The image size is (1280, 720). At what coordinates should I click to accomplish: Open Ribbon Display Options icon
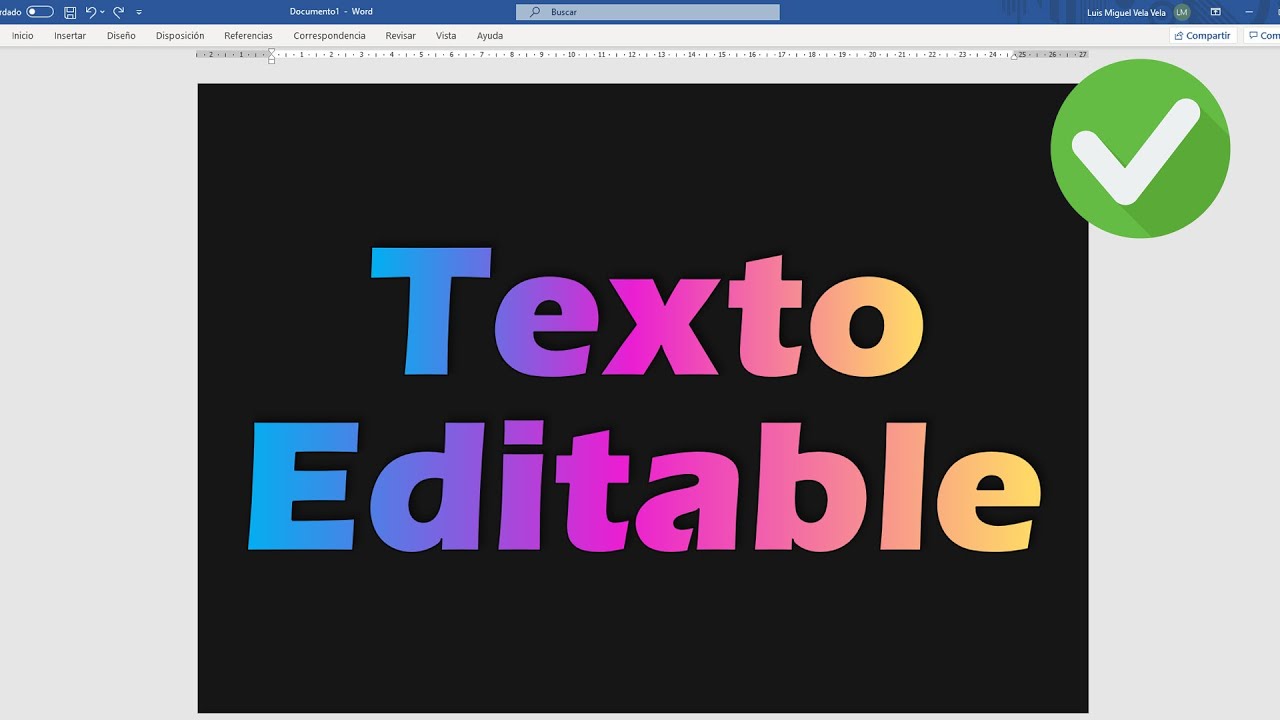point(1215,12)
